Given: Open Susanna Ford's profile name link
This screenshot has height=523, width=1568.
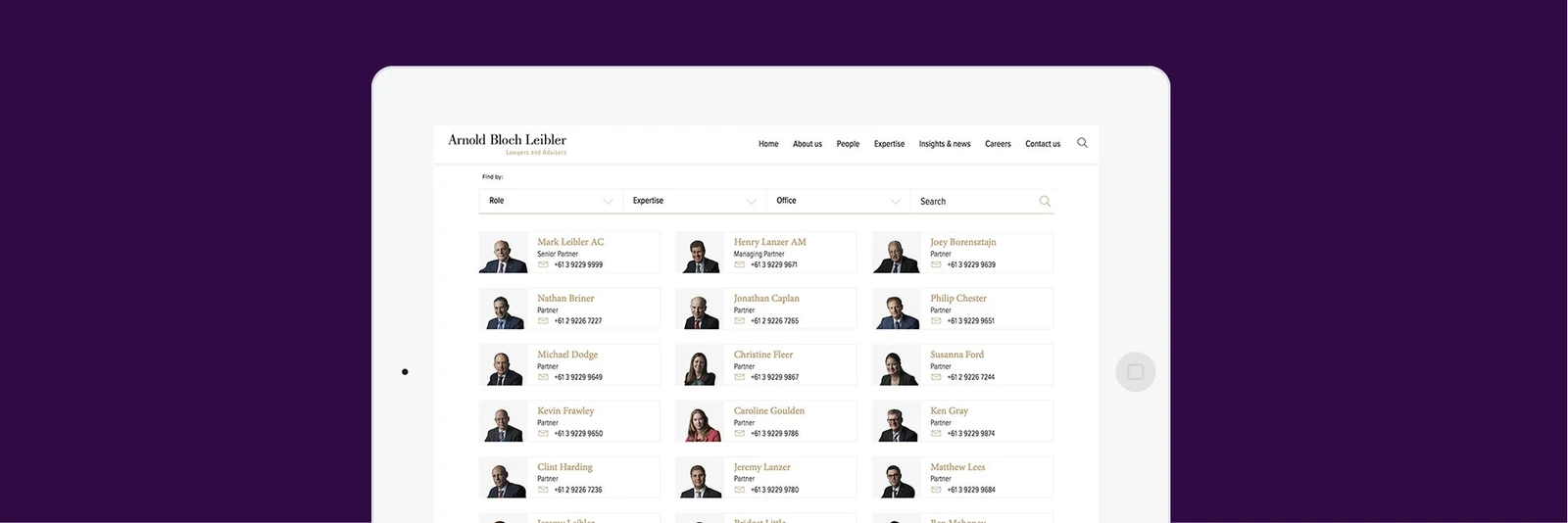Looking at the screenshot, I should [x=957, y=355].
